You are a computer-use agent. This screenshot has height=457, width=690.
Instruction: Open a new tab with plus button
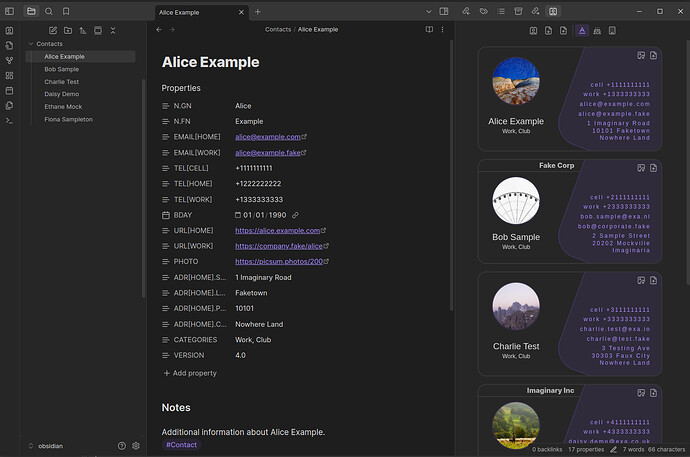258,12
